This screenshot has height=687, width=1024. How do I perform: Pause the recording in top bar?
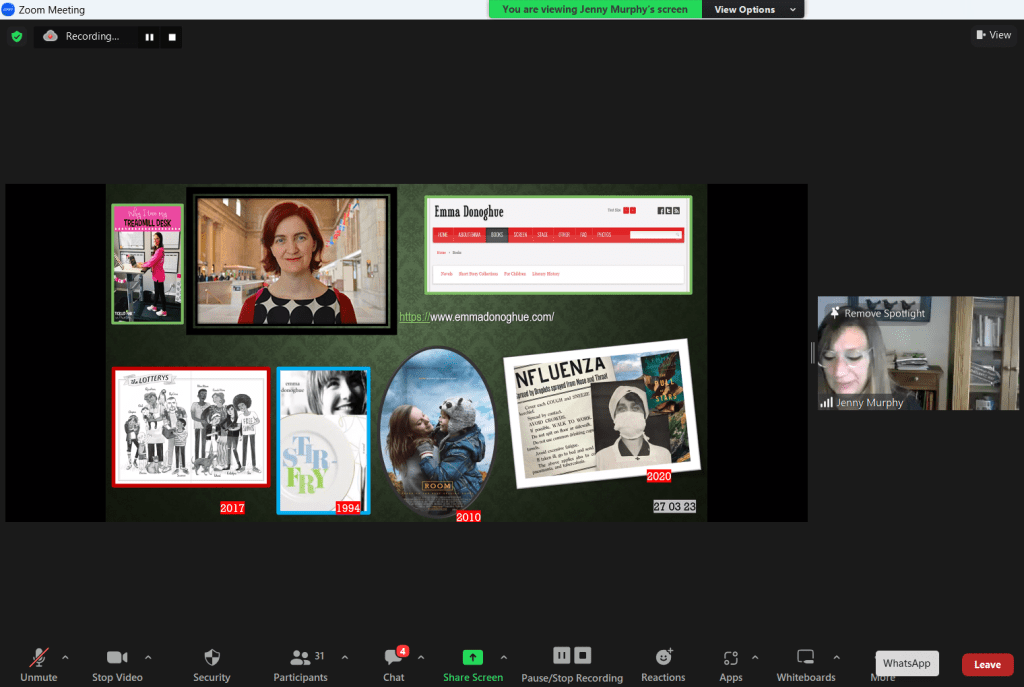click(x=149, y=37)
